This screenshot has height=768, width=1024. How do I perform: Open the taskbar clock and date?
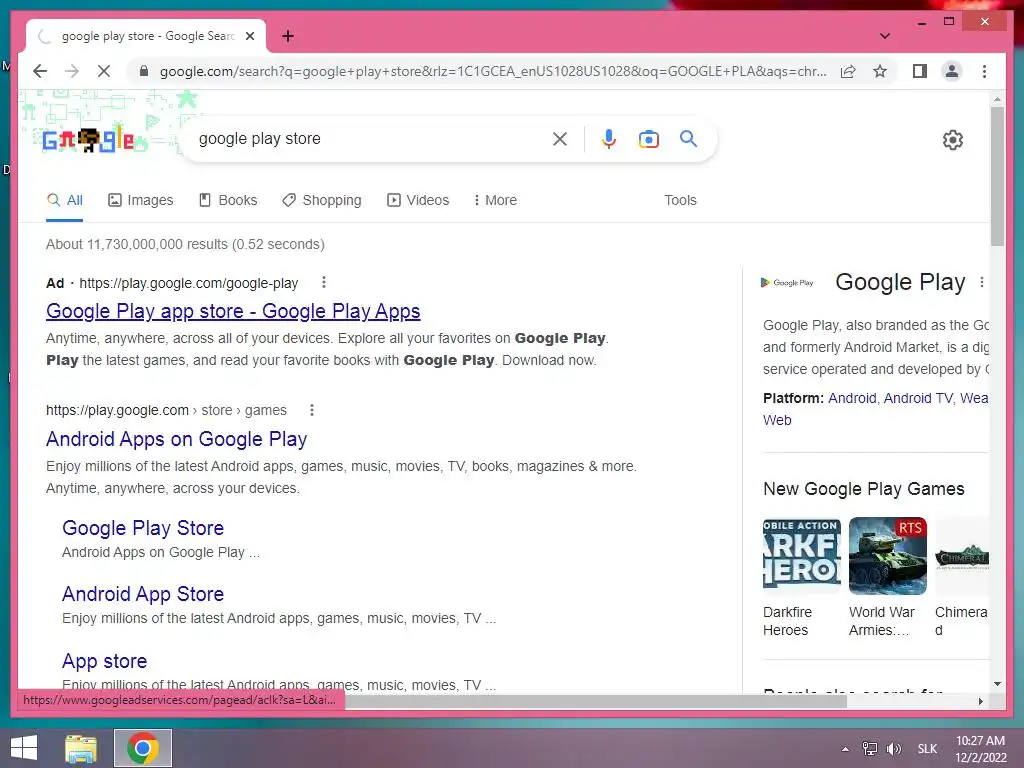[980, 749]
